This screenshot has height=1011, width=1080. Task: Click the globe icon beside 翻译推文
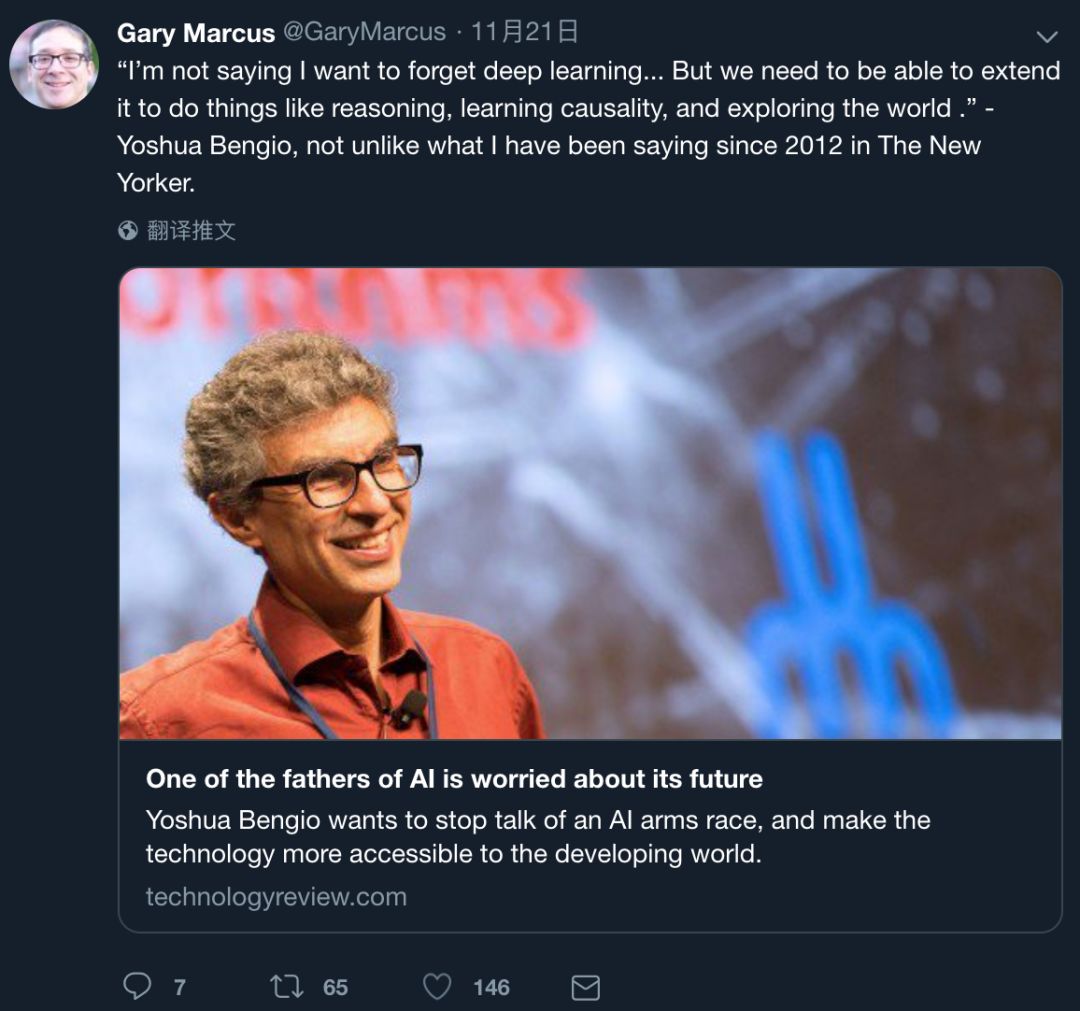[128, 231]
